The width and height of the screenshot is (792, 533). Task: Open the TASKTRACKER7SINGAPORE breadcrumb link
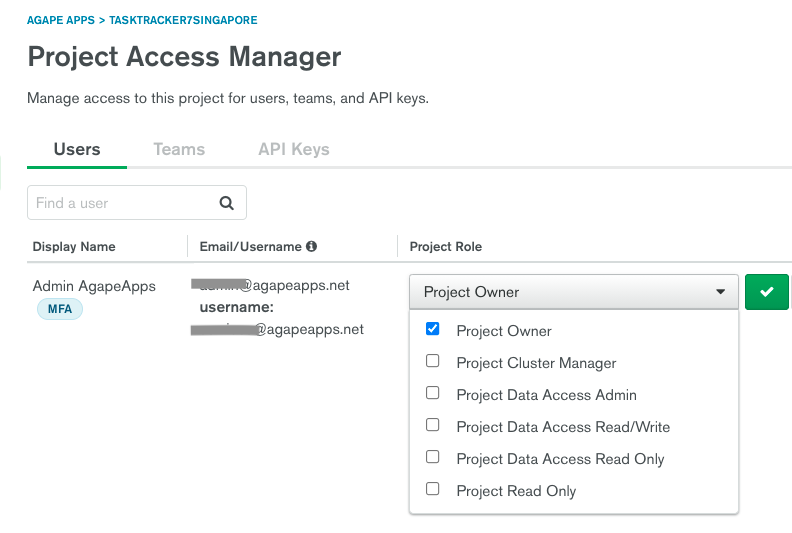pyautogui.click(x=183, y=20)
